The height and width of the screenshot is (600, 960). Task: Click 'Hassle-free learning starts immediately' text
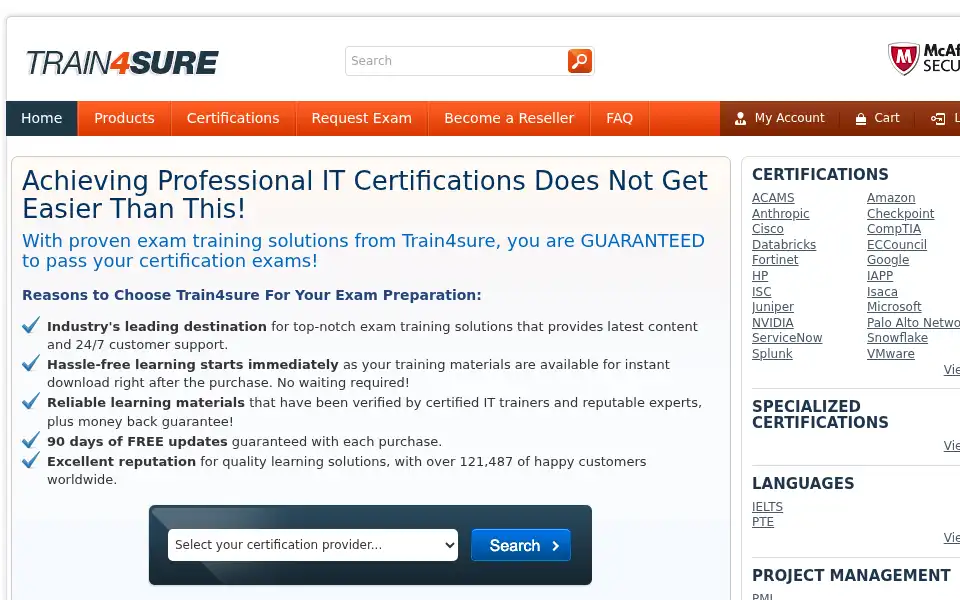click(x=193, y=364)
